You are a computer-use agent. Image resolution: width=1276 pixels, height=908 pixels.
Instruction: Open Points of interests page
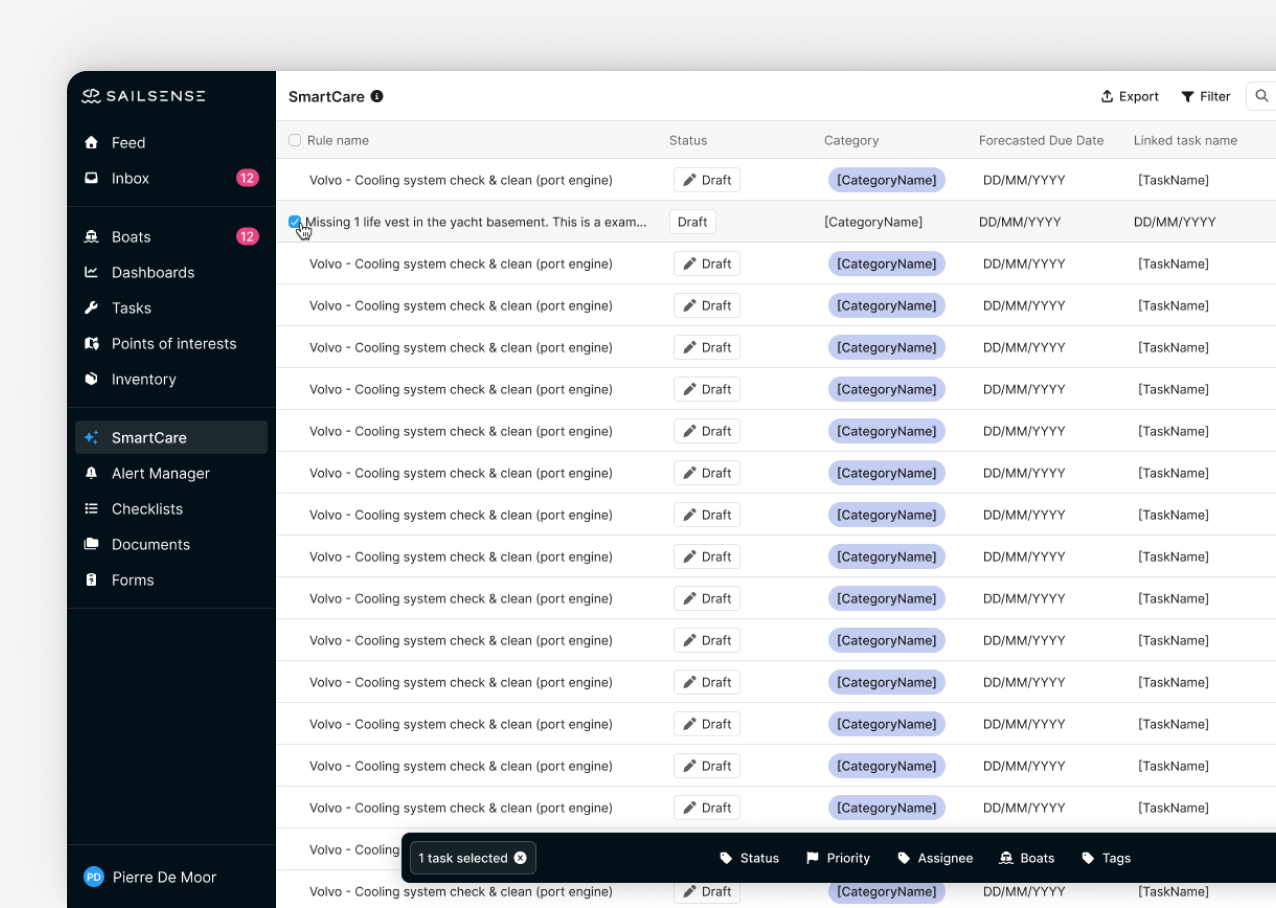pyautogui.click(x=174, y=343)
